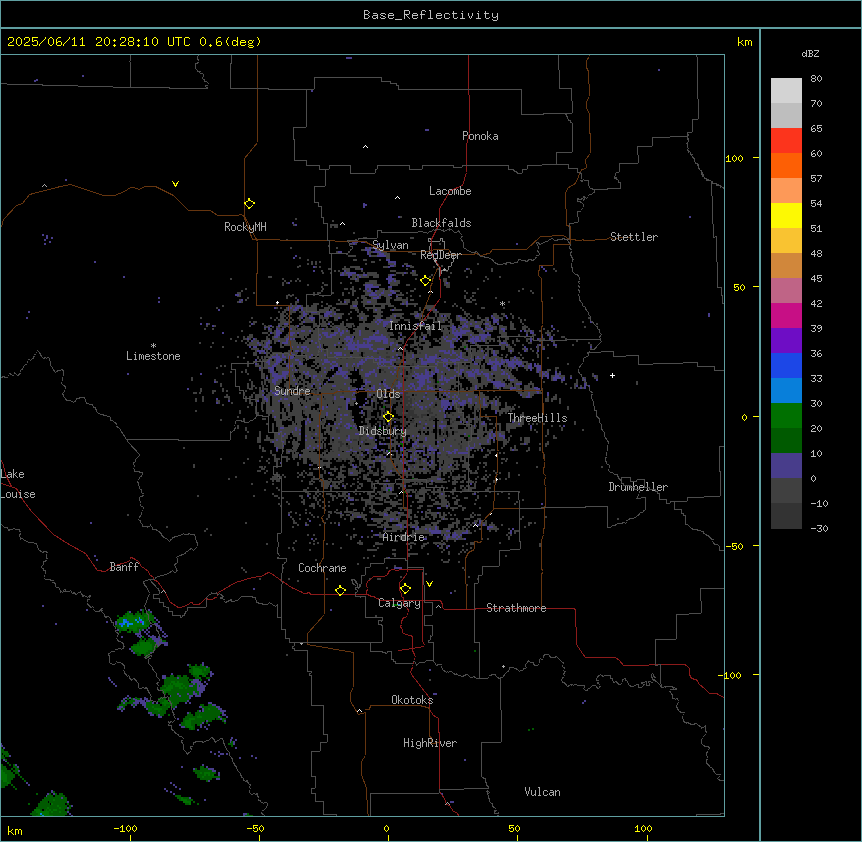Choose the purple legend swatch below 39
Image resolution: width=862 pixels, height=842 pixels.
point(786,340)
